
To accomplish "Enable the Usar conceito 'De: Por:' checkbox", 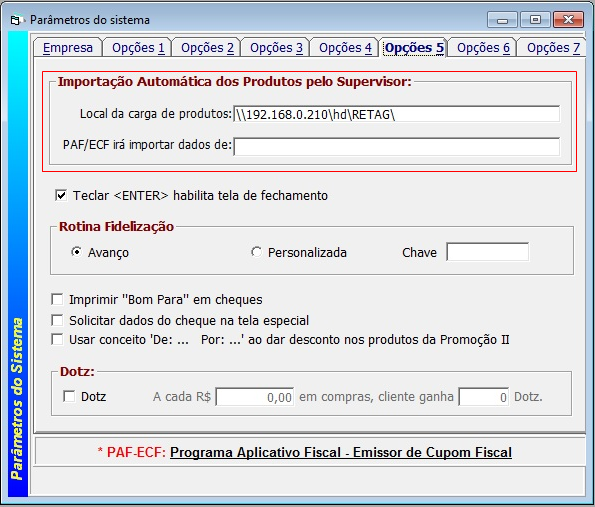I will point(57,339).
